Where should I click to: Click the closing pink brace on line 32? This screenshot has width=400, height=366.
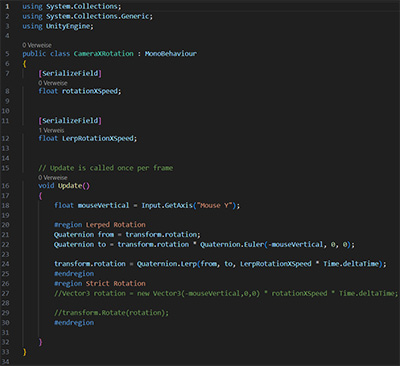40,342
